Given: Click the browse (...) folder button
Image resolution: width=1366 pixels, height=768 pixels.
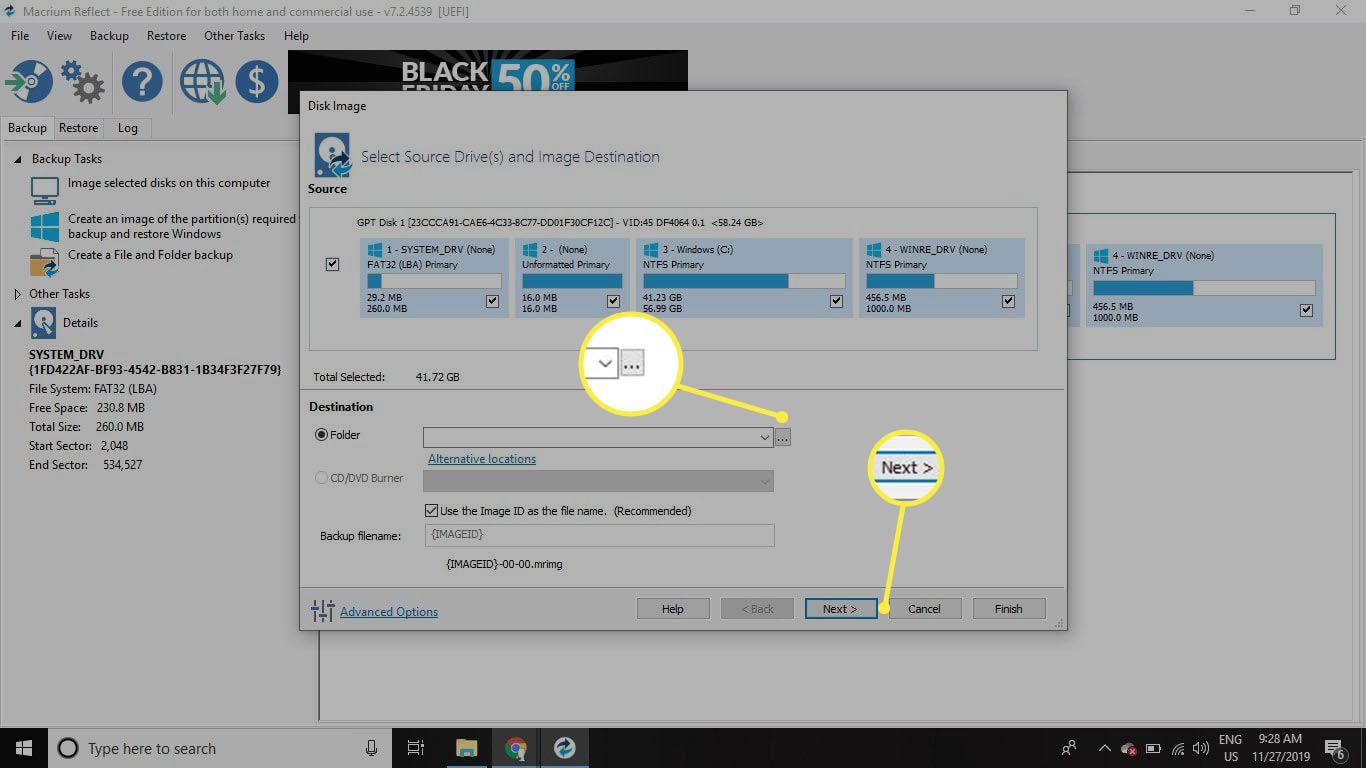Looking at the screenshot, I should pyautogui.click(x=783, y=437).
